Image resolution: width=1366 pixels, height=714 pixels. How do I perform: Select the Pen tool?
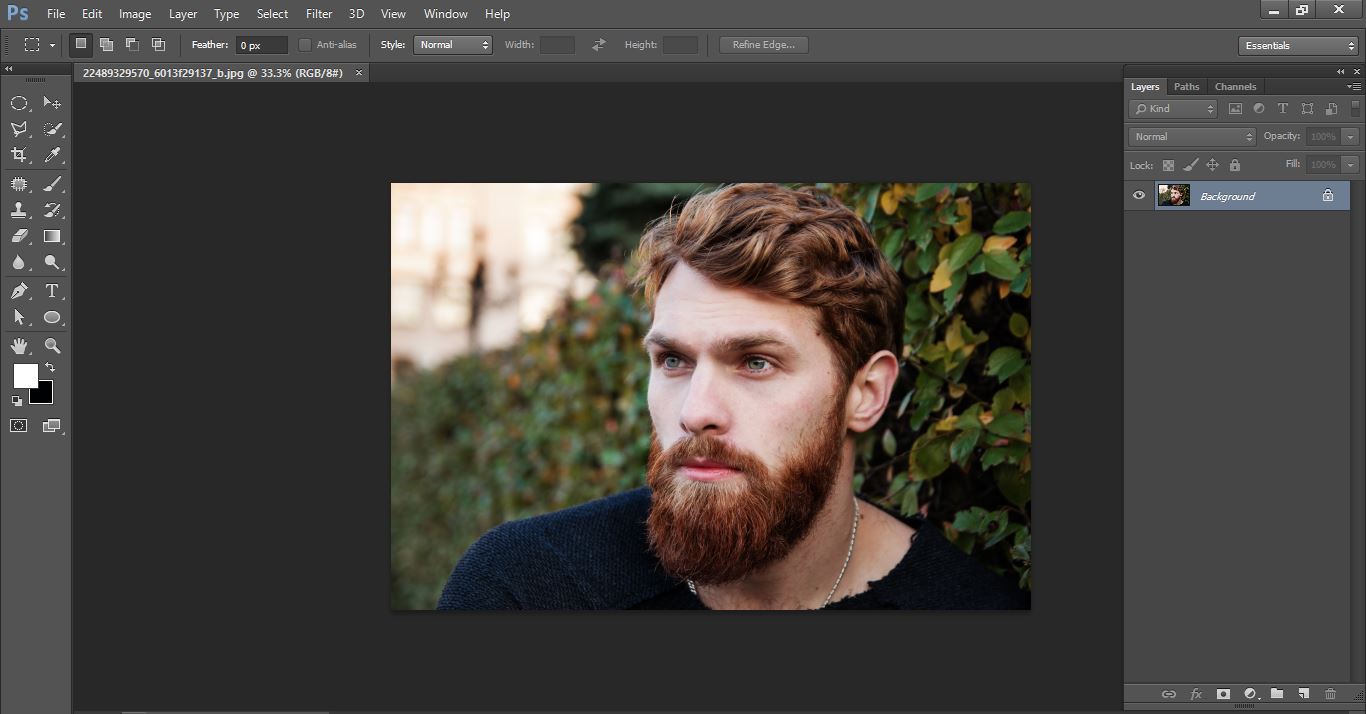pyautogui.click(x=18, y=291)
